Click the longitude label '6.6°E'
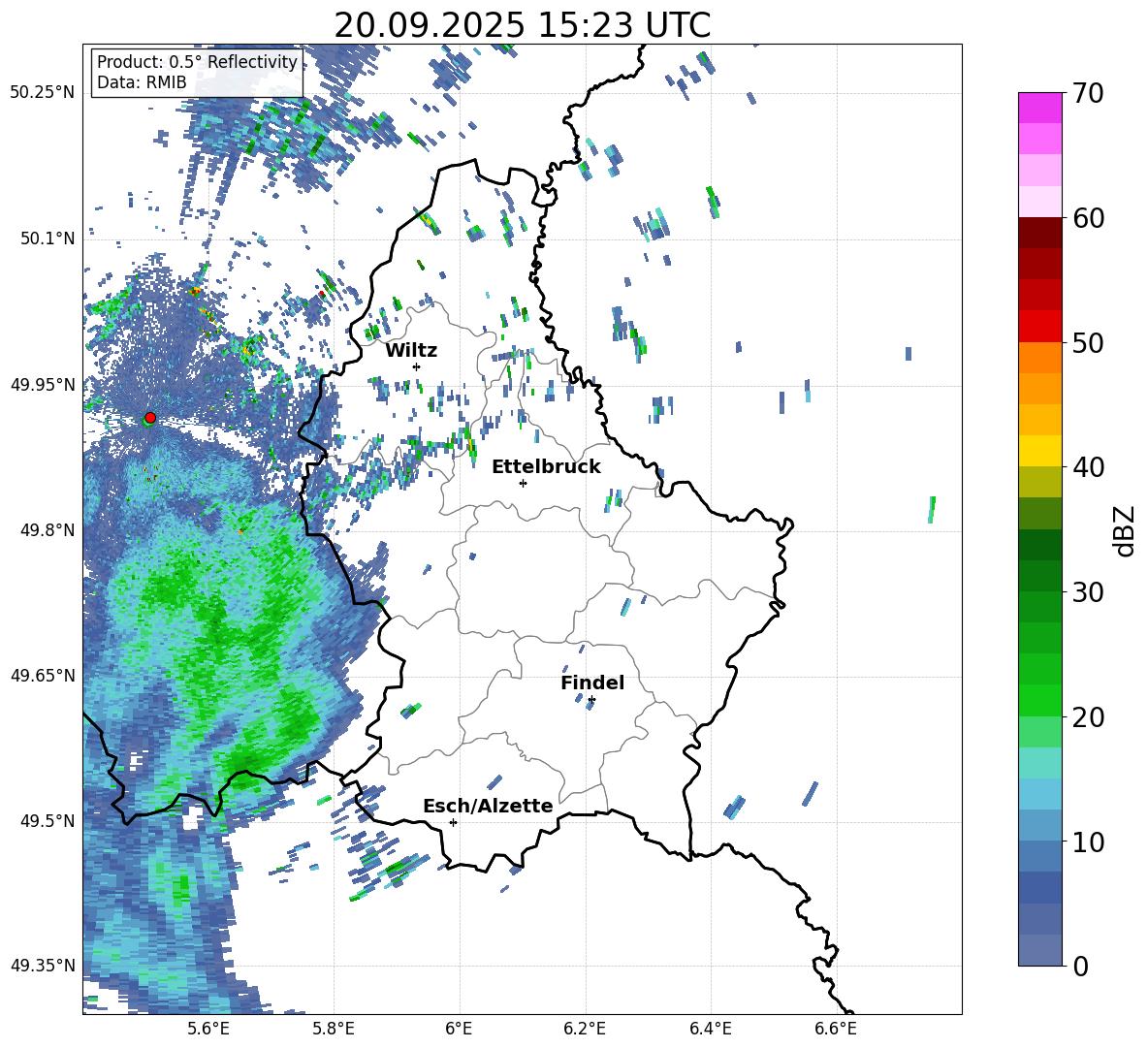Viewport: 1148px width, 1048px height. [x=836, y=1029]
